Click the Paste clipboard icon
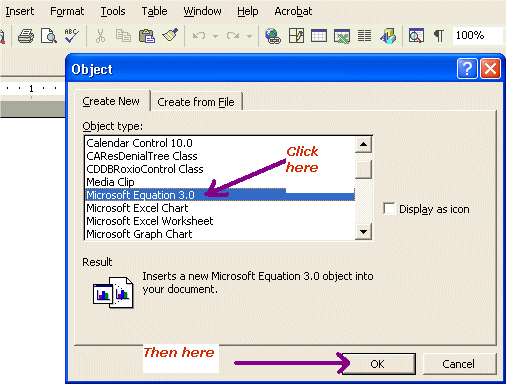The height and width of the screenshot is (386, 506). 146,36
